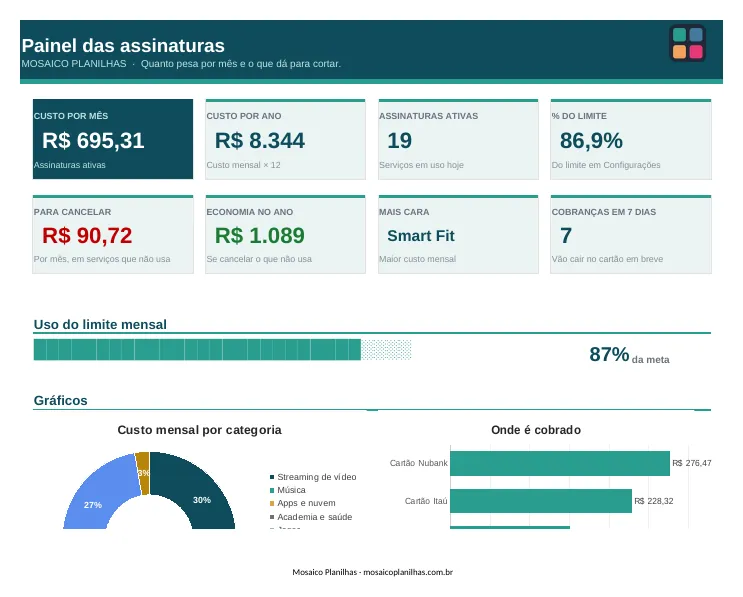Click the Academia e saúde legend label
The image size is (743, 597).
click(x=315, y=517)
